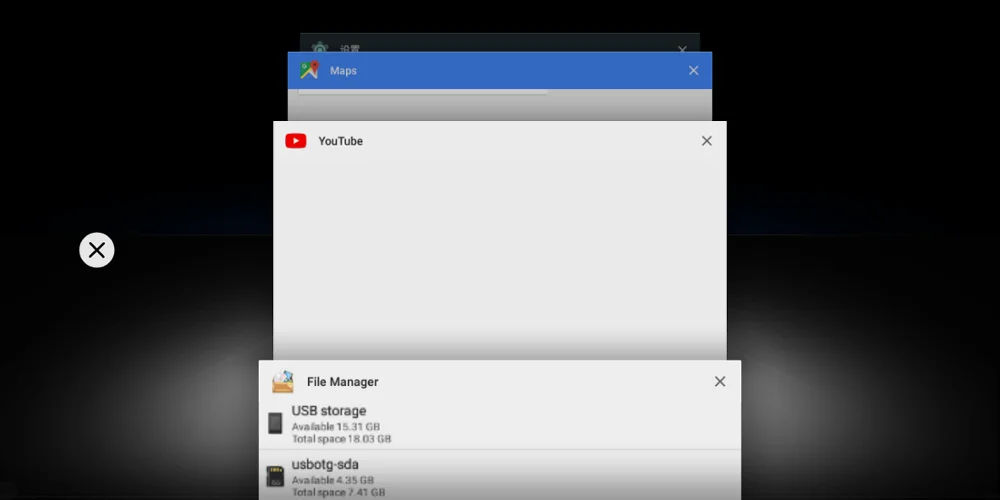The image size is (1000, 500).
Task: Open the Maps app icon in recents
Action: (x=309, y=70)
